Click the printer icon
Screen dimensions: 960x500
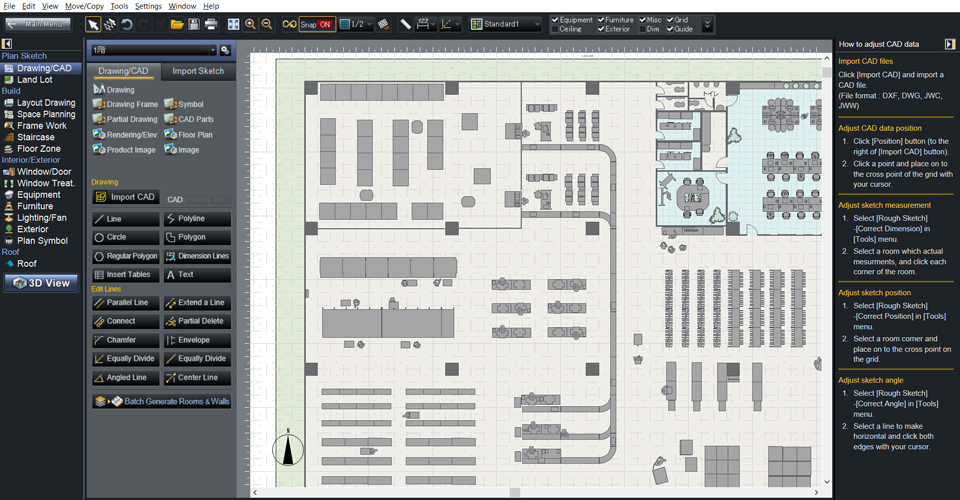point(211,24)
